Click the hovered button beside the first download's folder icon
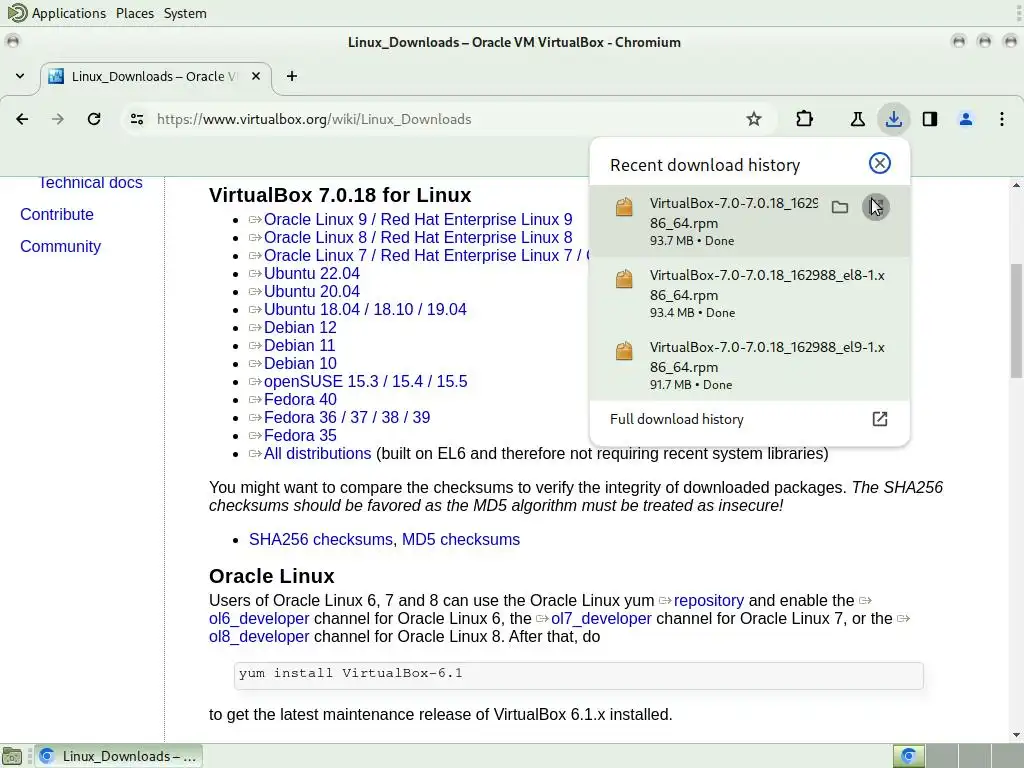Screen dimensions: 1024x768 click(x=876, y=207)
